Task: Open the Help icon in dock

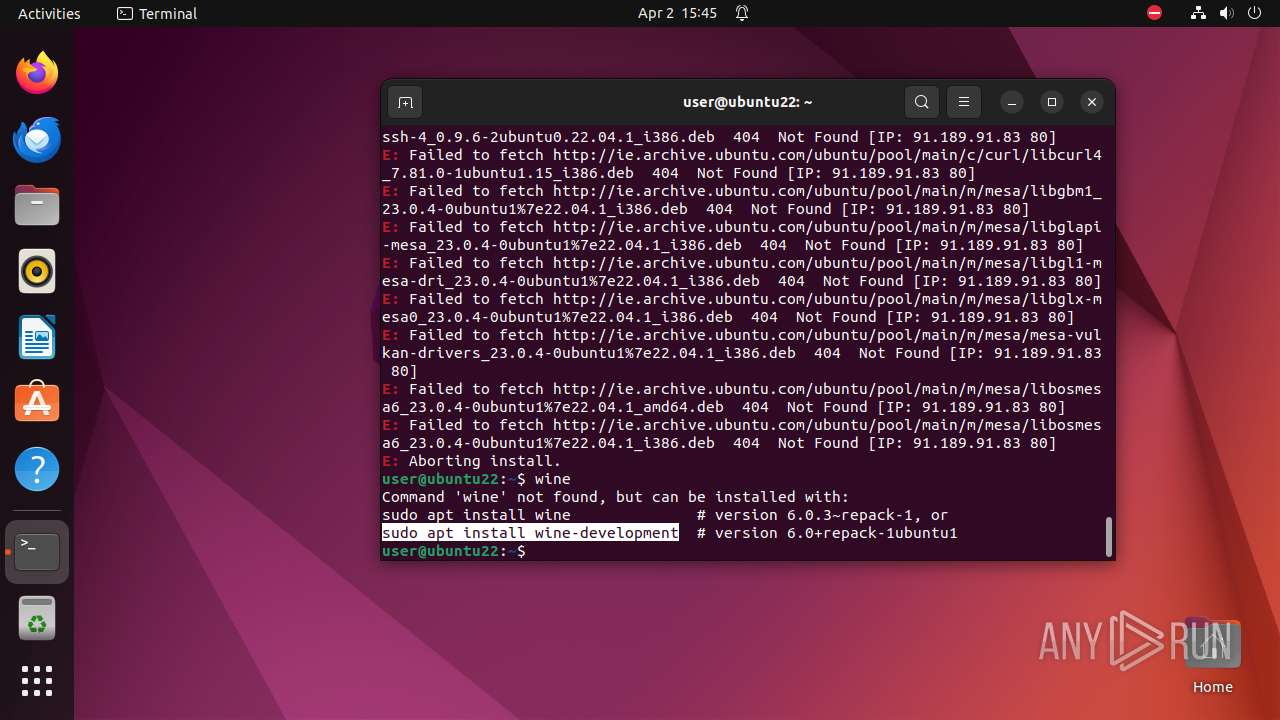Action: coord(37,468)
